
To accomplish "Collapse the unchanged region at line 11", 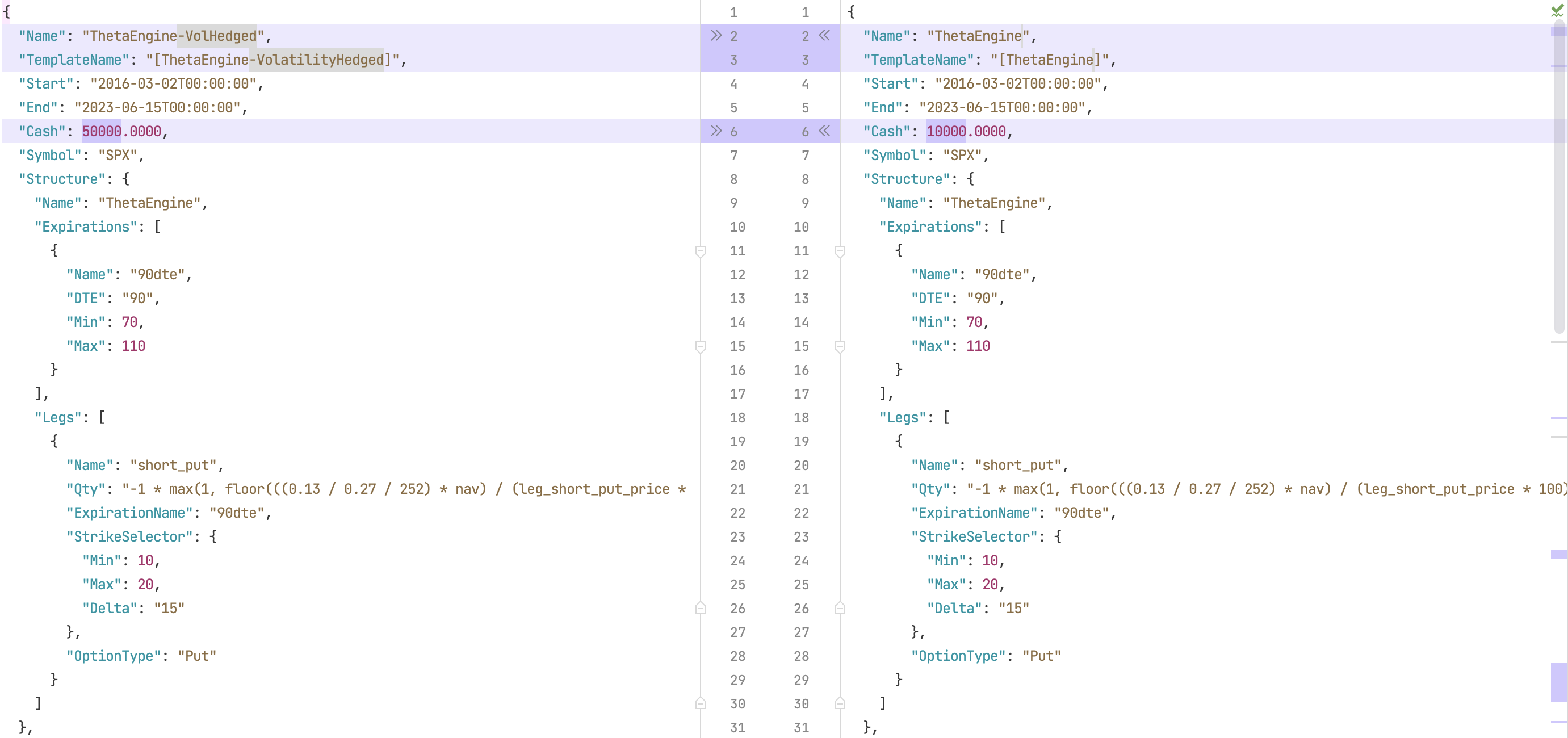I will pos(701,250).
